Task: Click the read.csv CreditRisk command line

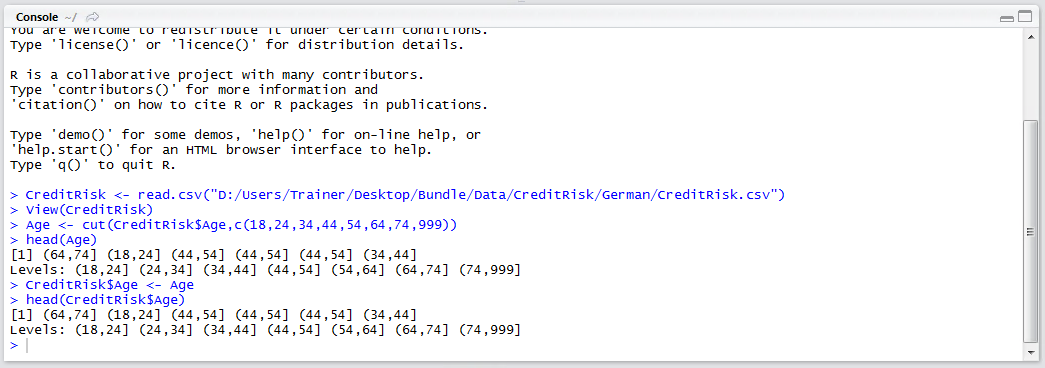Action: (398, 195)
